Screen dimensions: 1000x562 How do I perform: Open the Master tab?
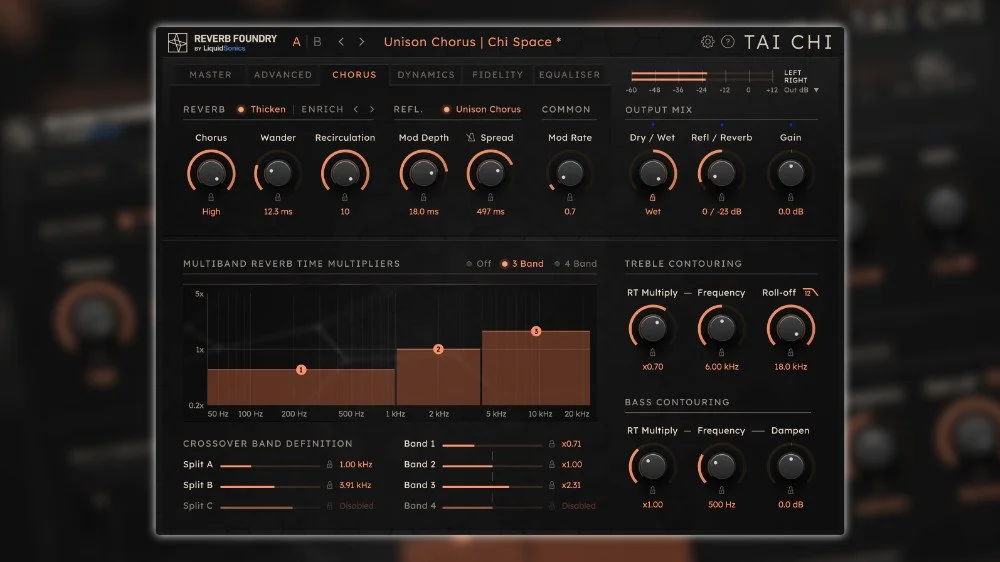pyautogui.click(x=210, y=75)
